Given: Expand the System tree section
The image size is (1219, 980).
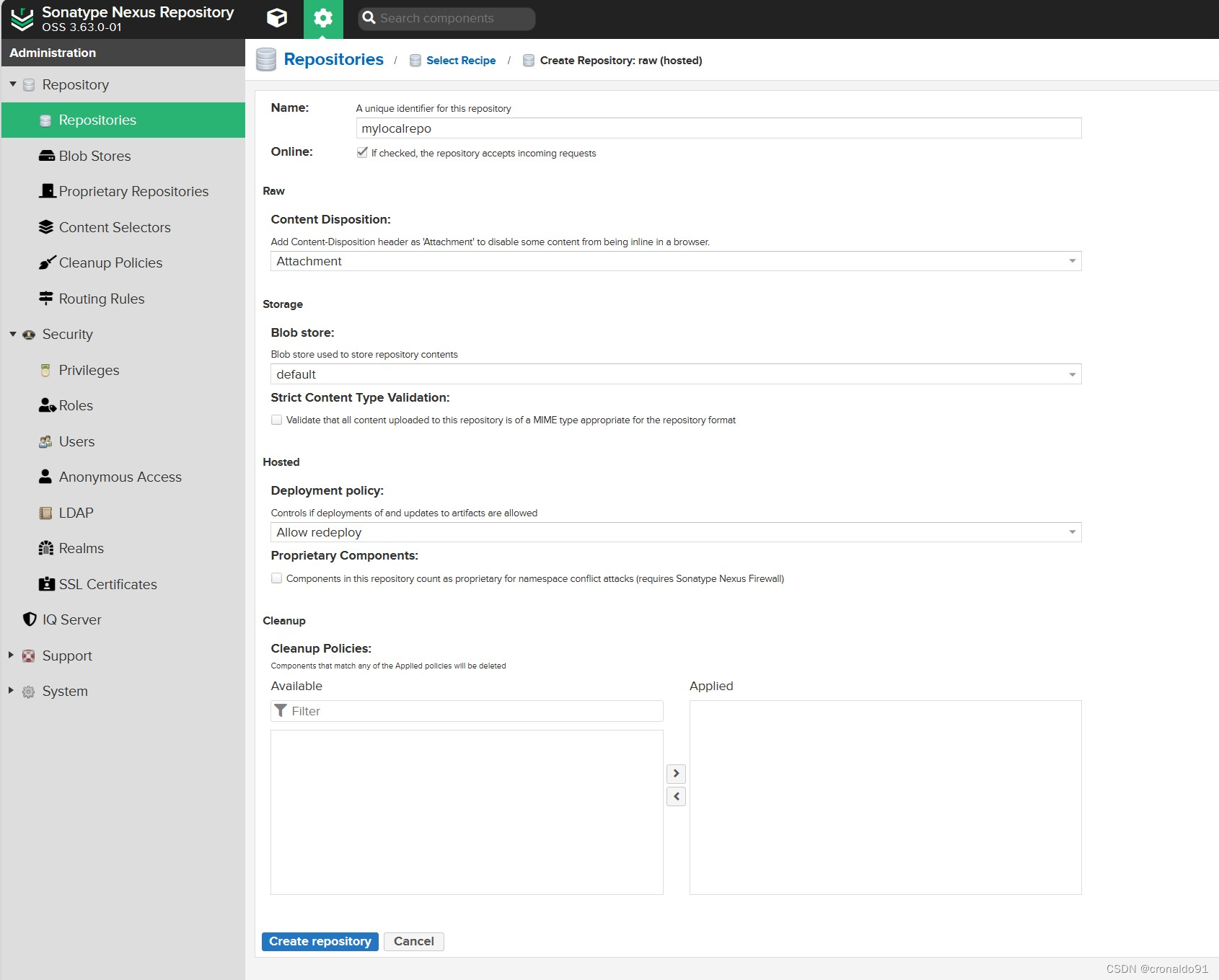Looking at the screenshot, I should pos(11,690).
